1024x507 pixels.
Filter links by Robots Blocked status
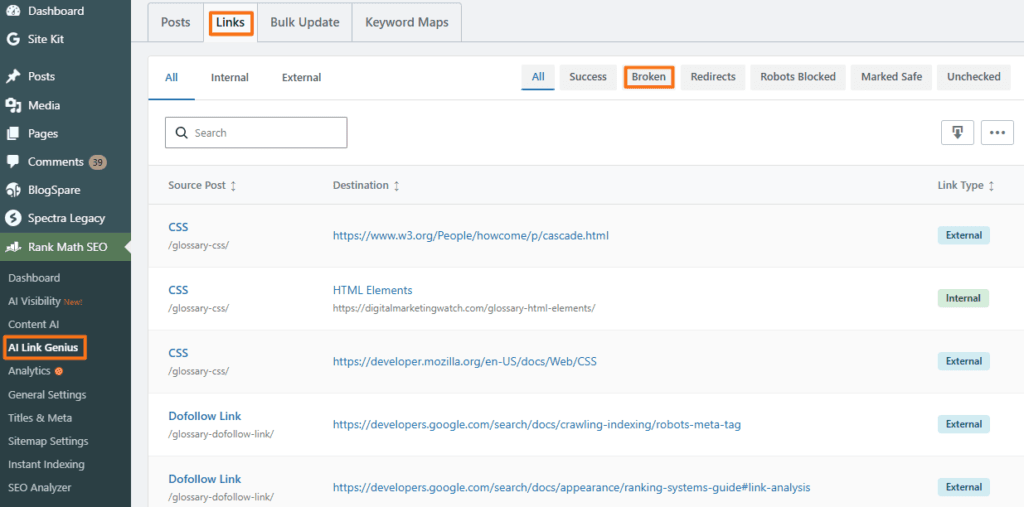coord(797,76)
